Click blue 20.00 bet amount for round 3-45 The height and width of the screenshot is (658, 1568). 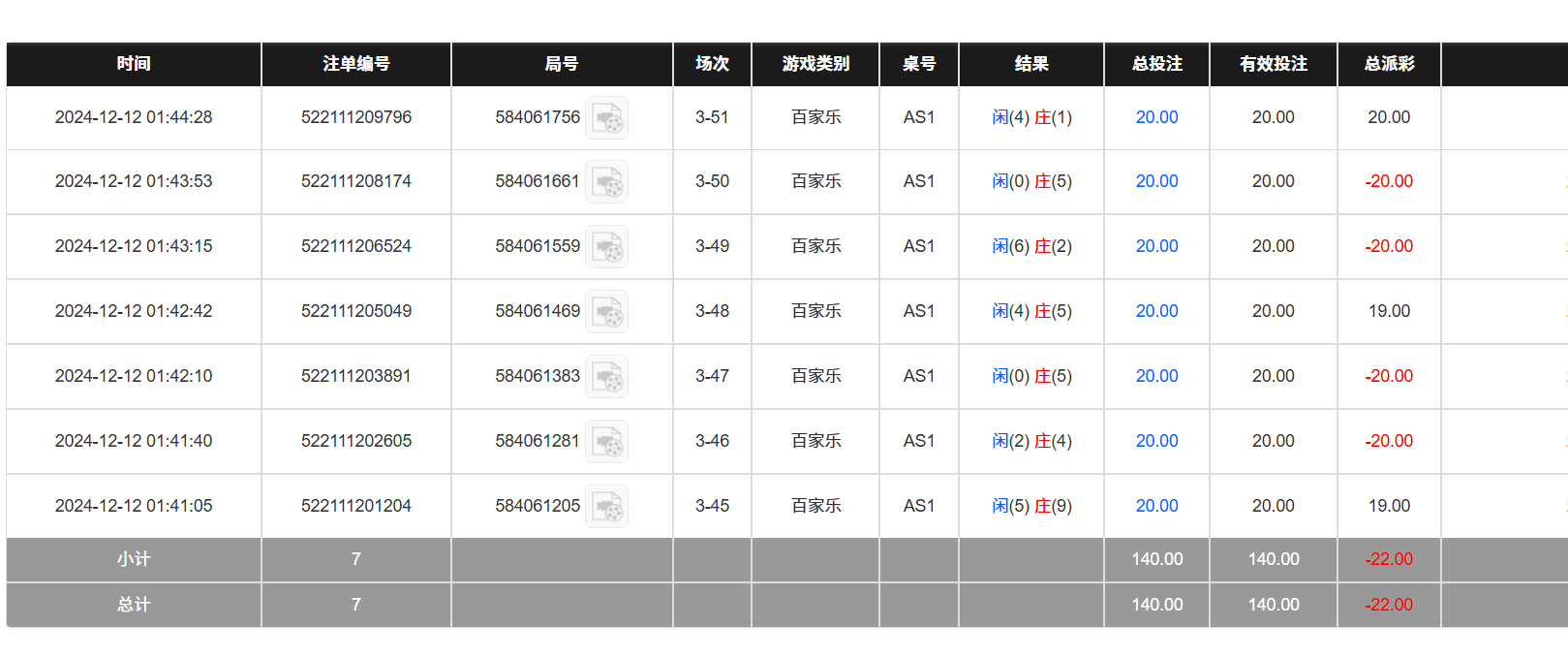[x=1156, y=506]
